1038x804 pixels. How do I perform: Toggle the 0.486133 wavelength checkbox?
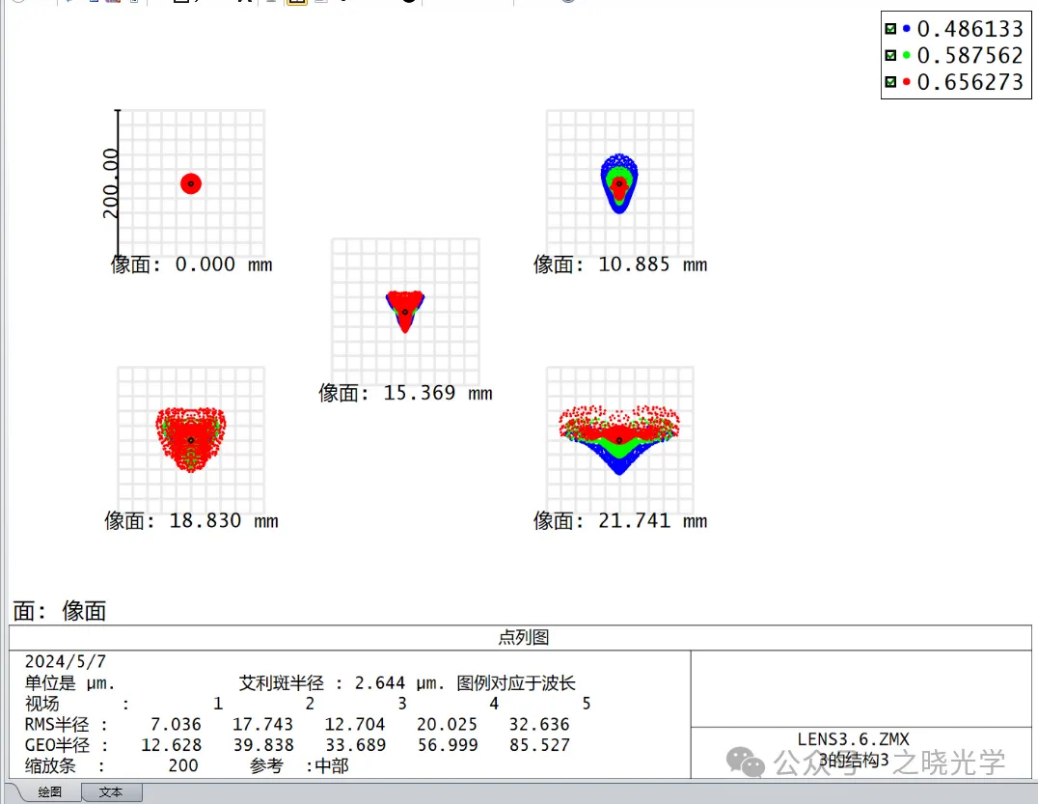pyautogui.click(x=891, y=30)
